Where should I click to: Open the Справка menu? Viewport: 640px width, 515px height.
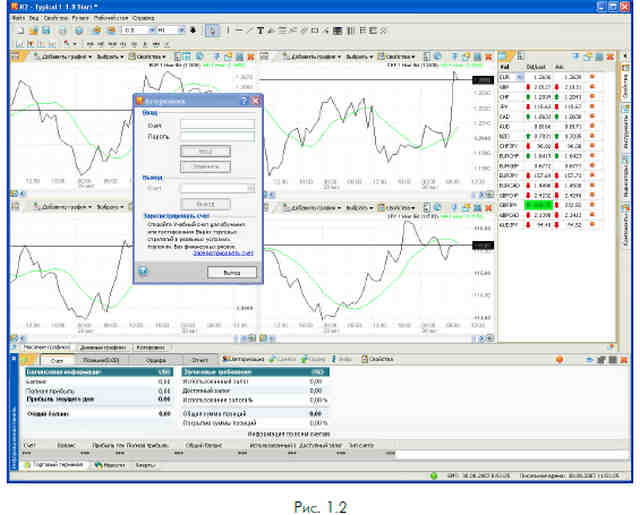(144, 18)
